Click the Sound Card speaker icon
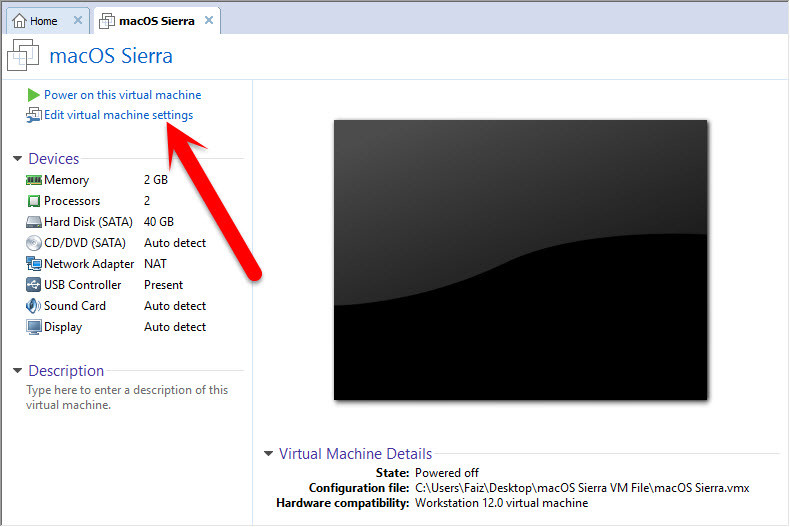Image resolution: width=790 pixels, height=527 pixels. pos(33,306)
